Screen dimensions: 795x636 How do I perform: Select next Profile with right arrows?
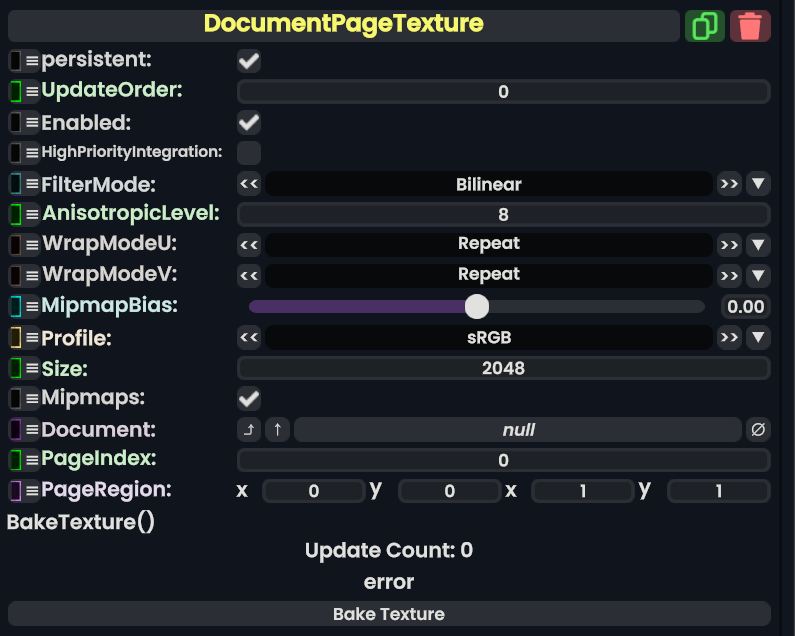click(x=729, y=338)
